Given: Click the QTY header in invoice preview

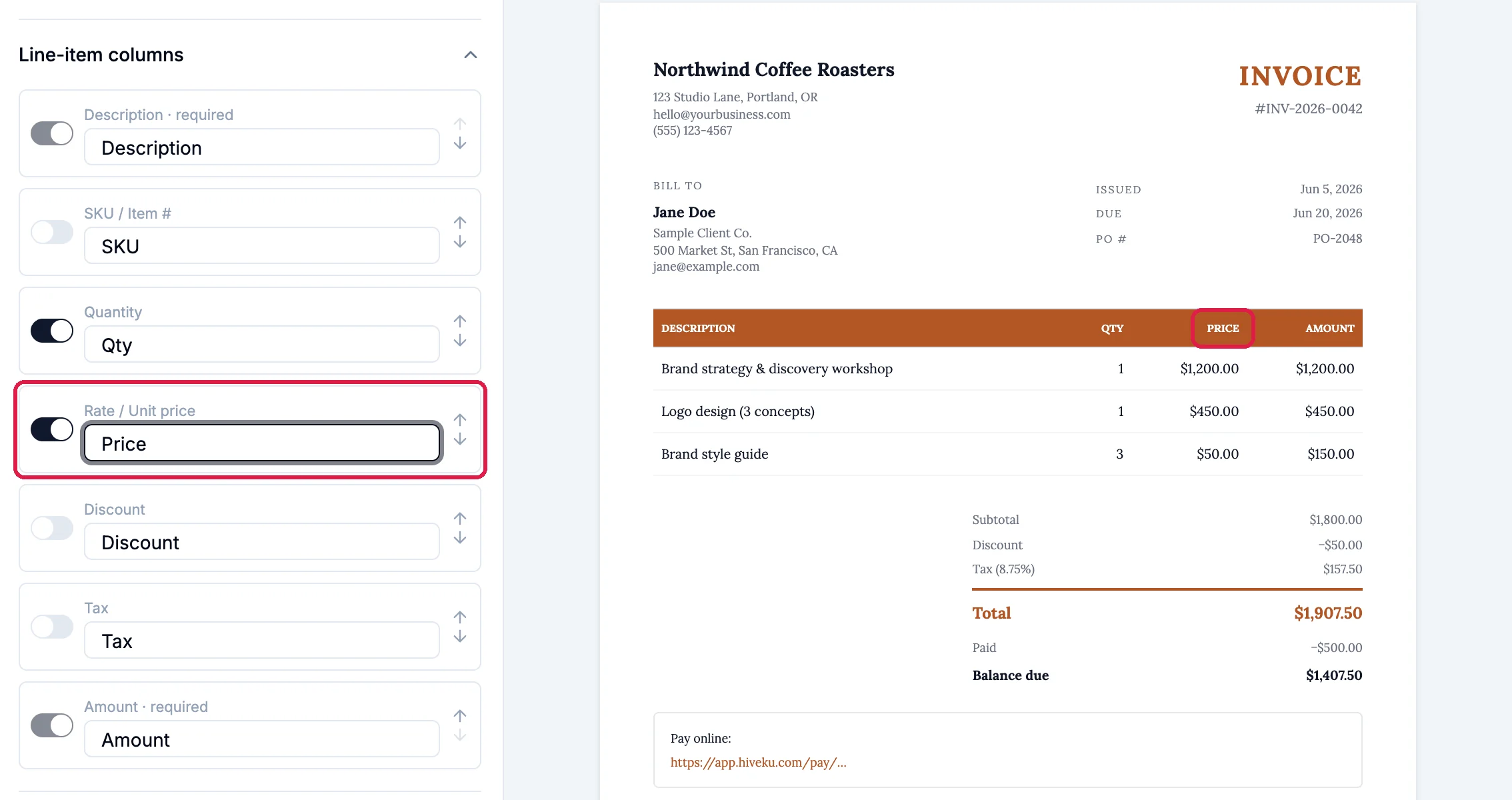Looking at the screenshot, I should pos(1112,329).
